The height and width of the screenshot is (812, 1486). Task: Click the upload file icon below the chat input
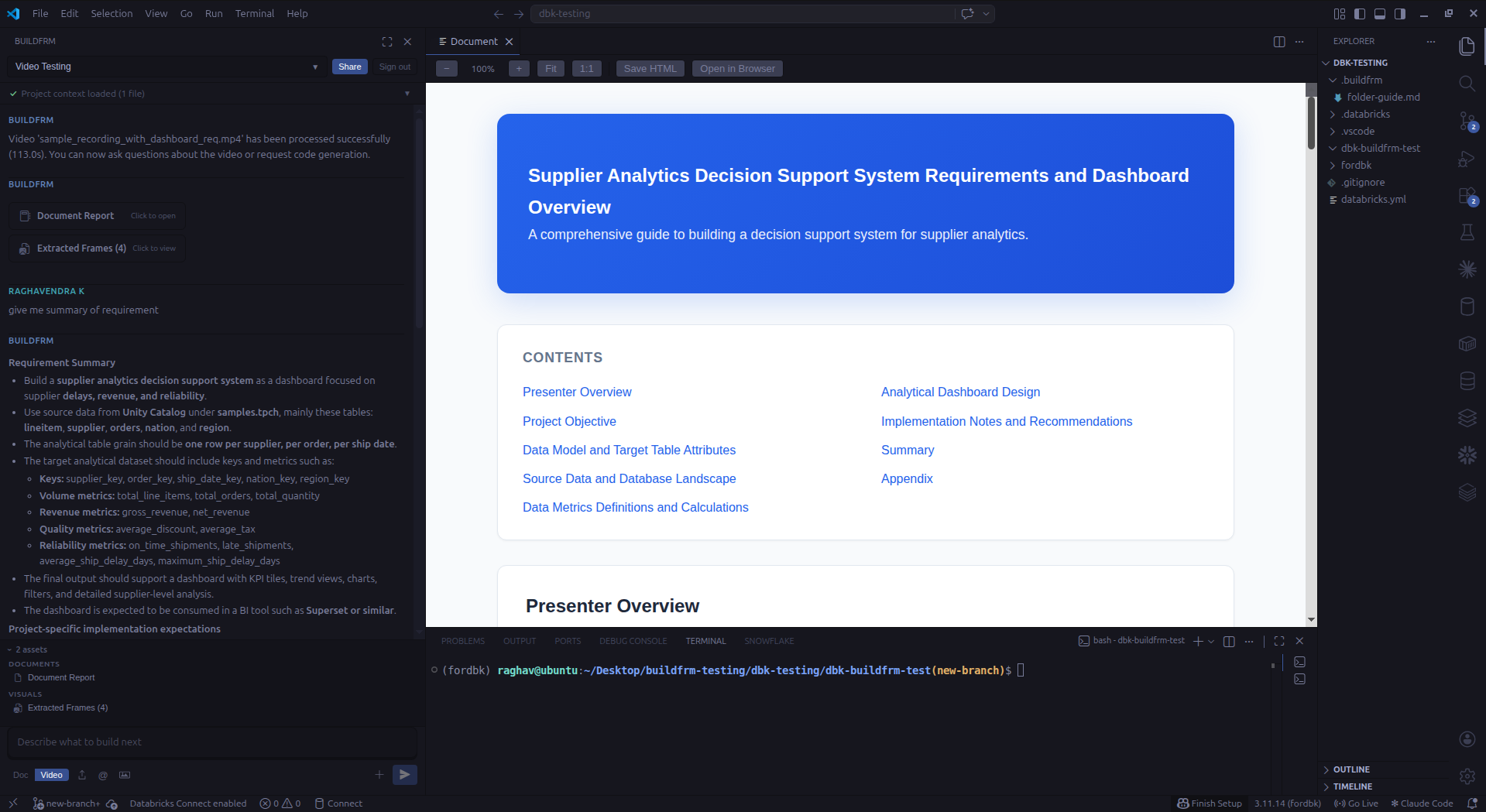coord(82,775)
